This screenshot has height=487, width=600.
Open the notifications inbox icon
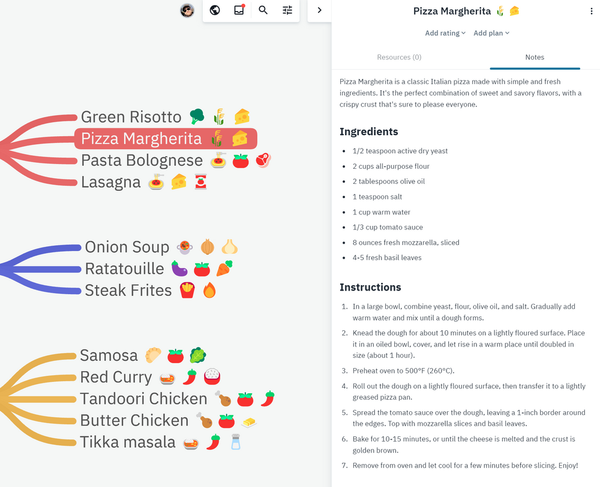click(239, 10)
